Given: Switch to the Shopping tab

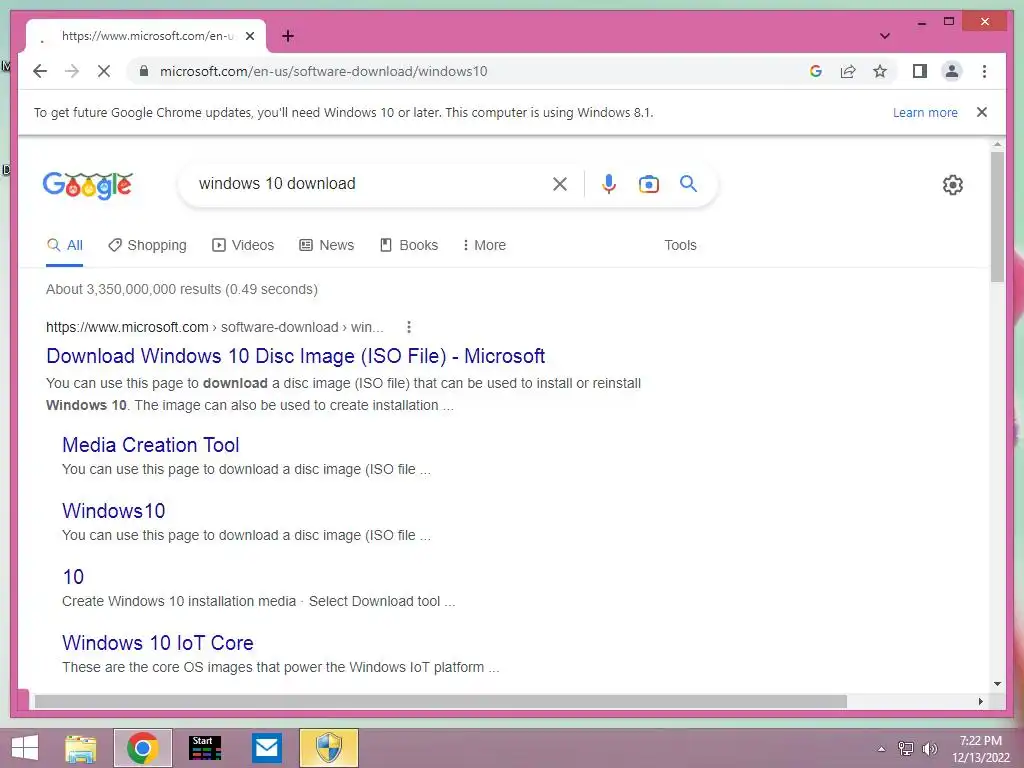Looking at the screenshot, I should (147, 246).
